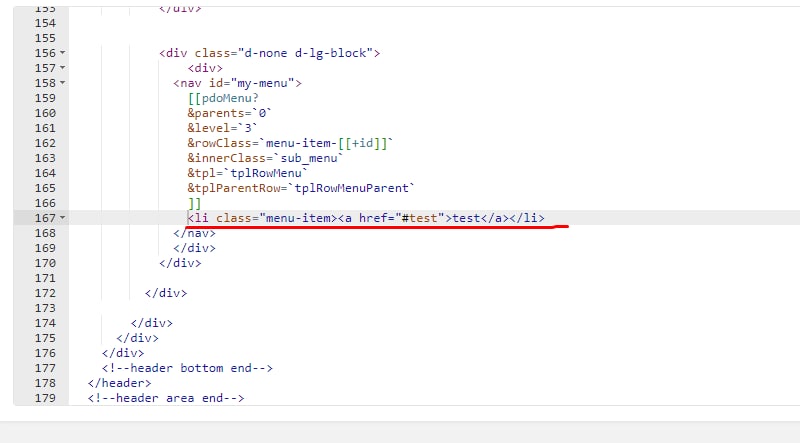Place cursor on &parents=`0` parameter

coord(229,113)
